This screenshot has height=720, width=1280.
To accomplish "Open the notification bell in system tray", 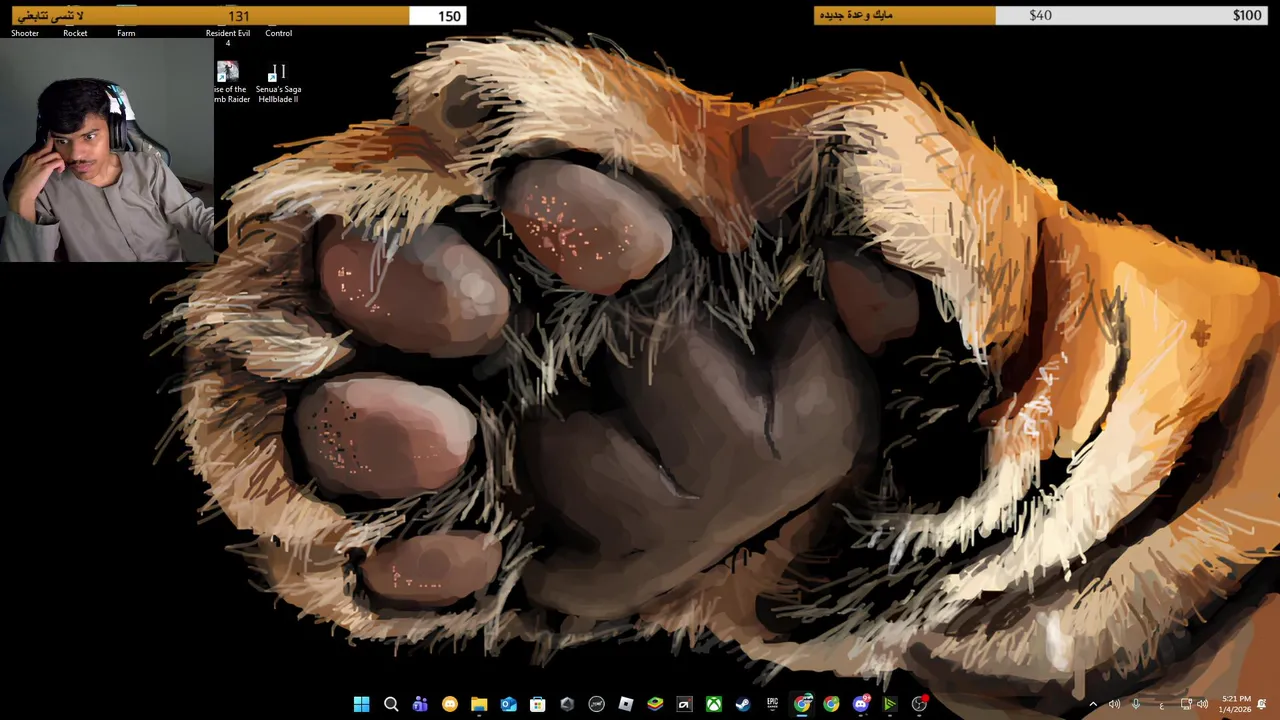I will tap(1262, 704).
